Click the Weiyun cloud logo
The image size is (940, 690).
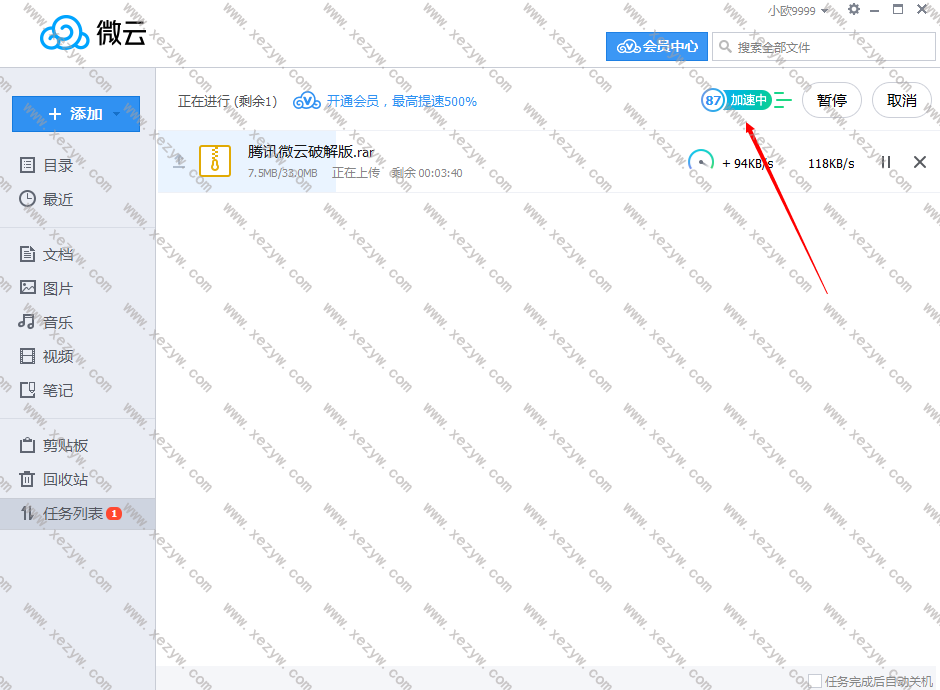coord(66,35)
